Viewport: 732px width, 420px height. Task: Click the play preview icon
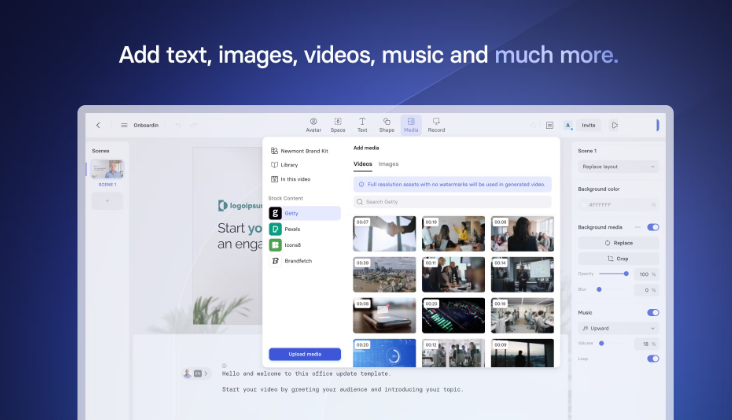tap(615, 125)
